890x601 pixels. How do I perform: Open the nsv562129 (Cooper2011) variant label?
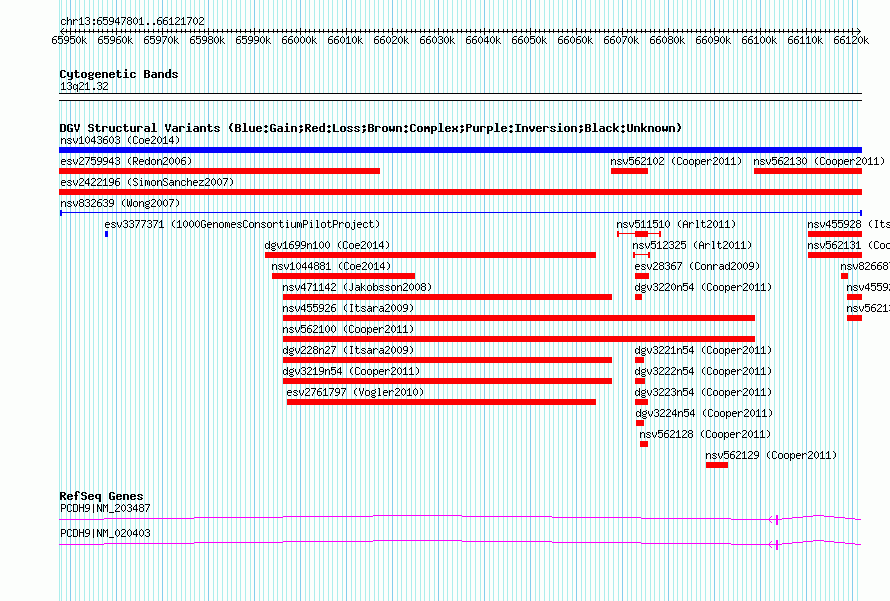(771, 455)
